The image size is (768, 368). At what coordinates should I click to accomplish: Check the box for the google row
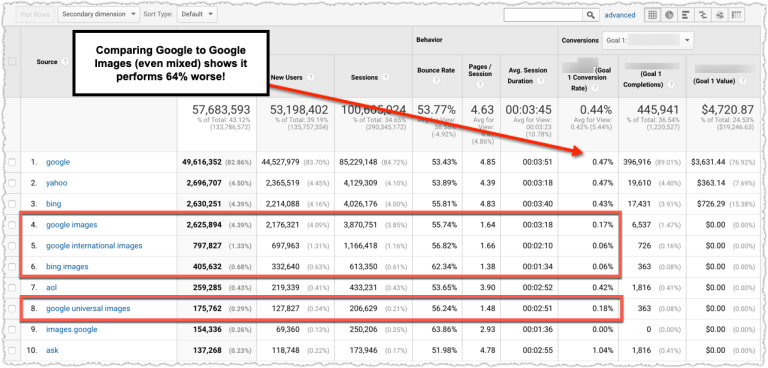[12, 162]
